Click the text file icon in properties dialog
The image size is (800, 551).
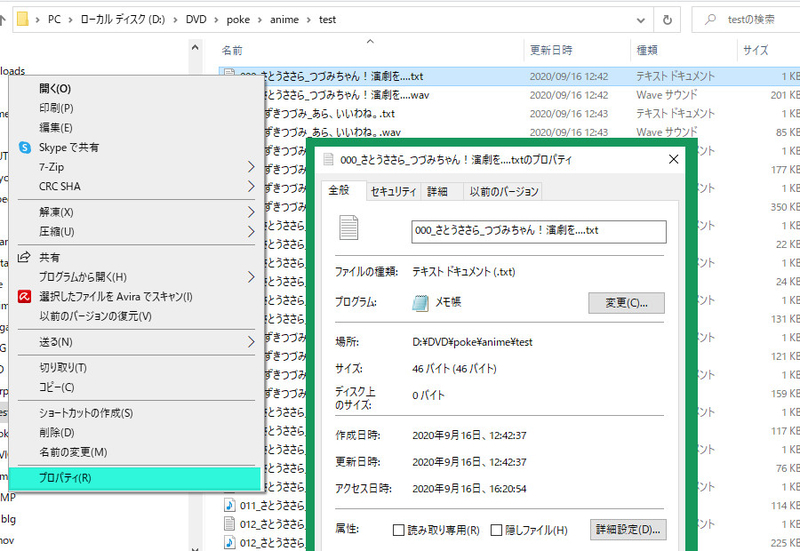tap(349, 228)
